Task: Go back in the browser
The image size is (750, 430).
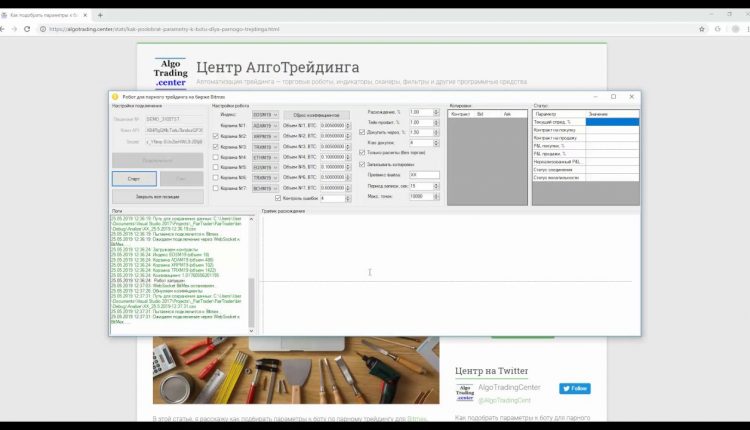Action: [2, 29]
